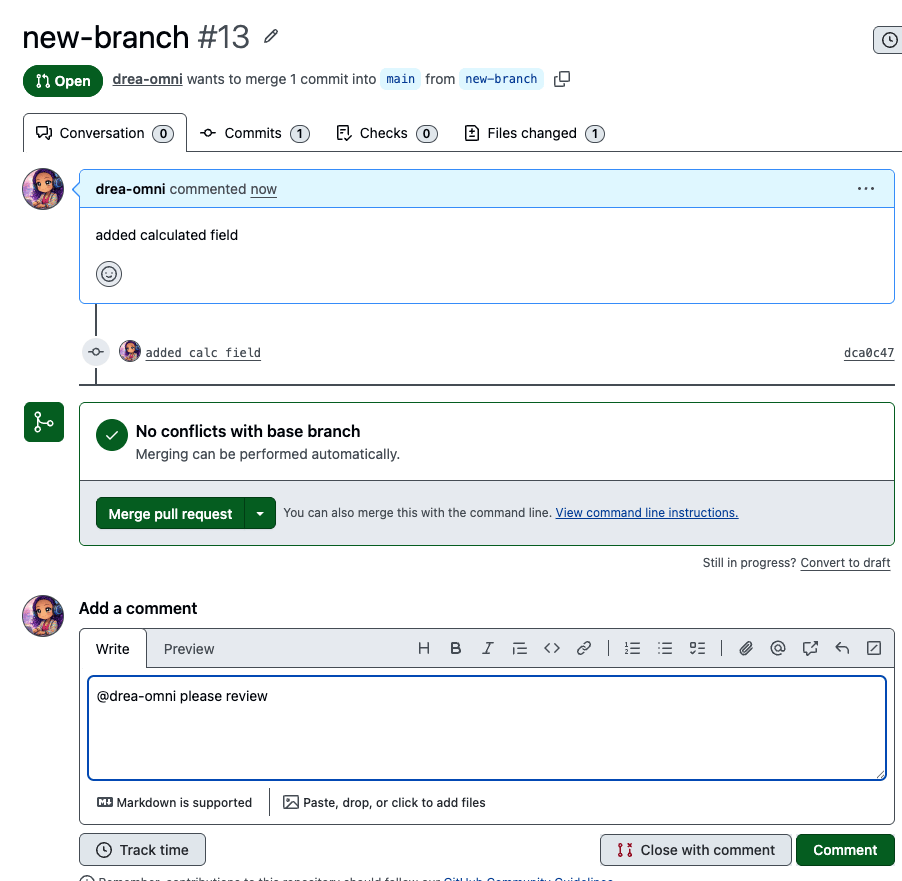Click Convert to draft link

pos(845,563)
